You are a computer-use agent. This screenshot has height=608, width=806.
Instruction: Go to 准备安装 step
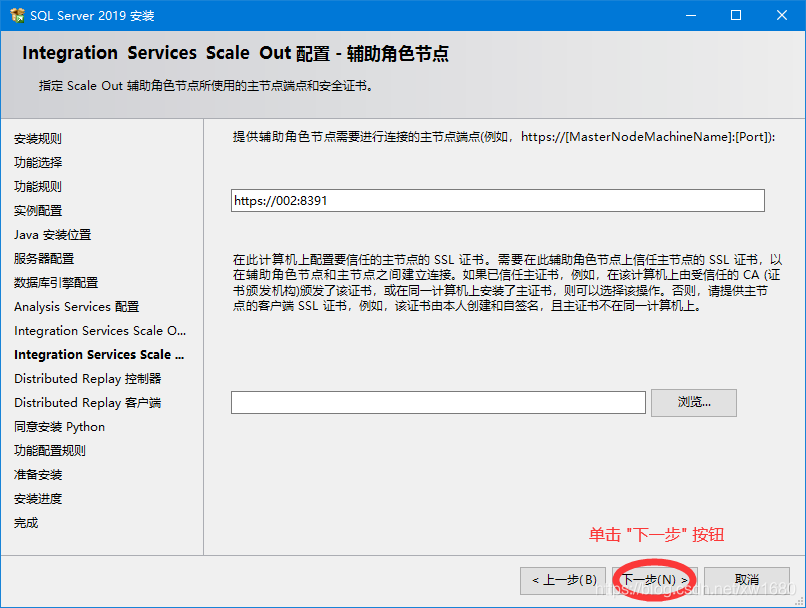38,475
